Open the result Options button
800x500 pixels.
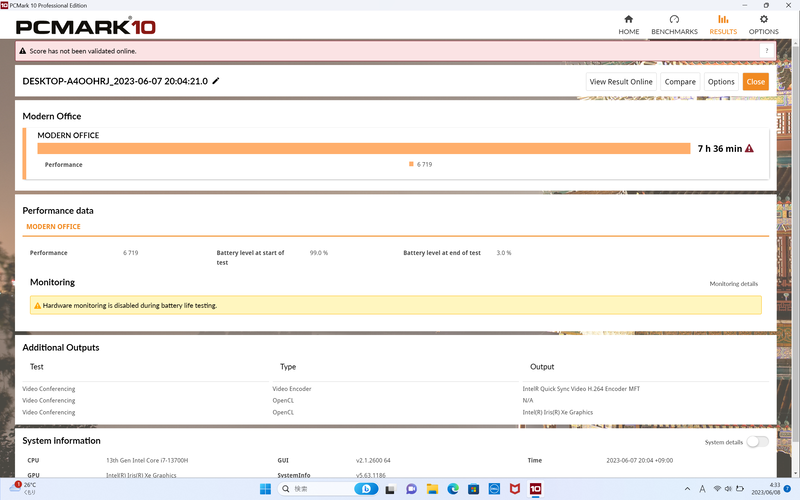tap(721, 82)
